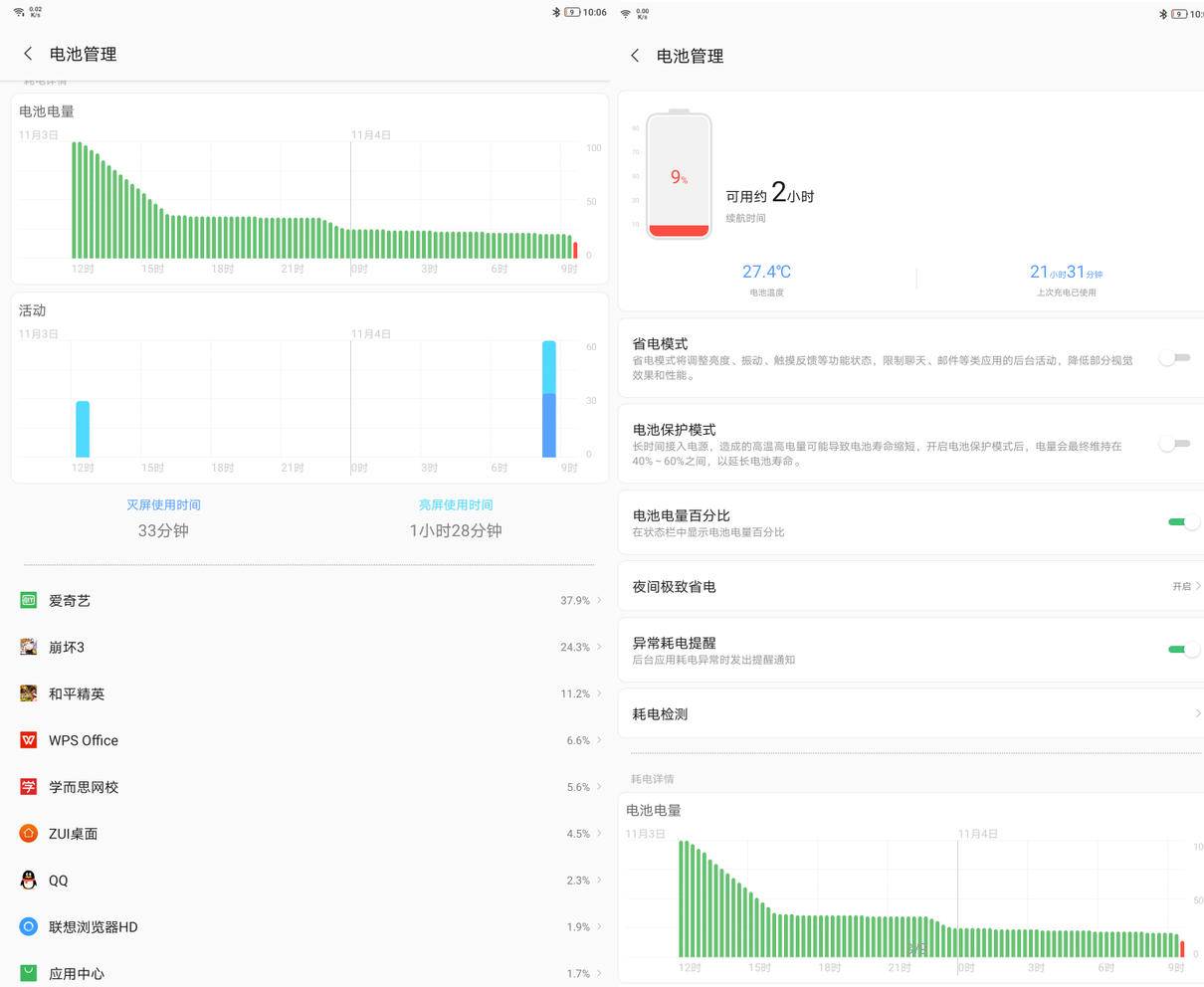Tap 耗电详情 section label

click(653, 778)
